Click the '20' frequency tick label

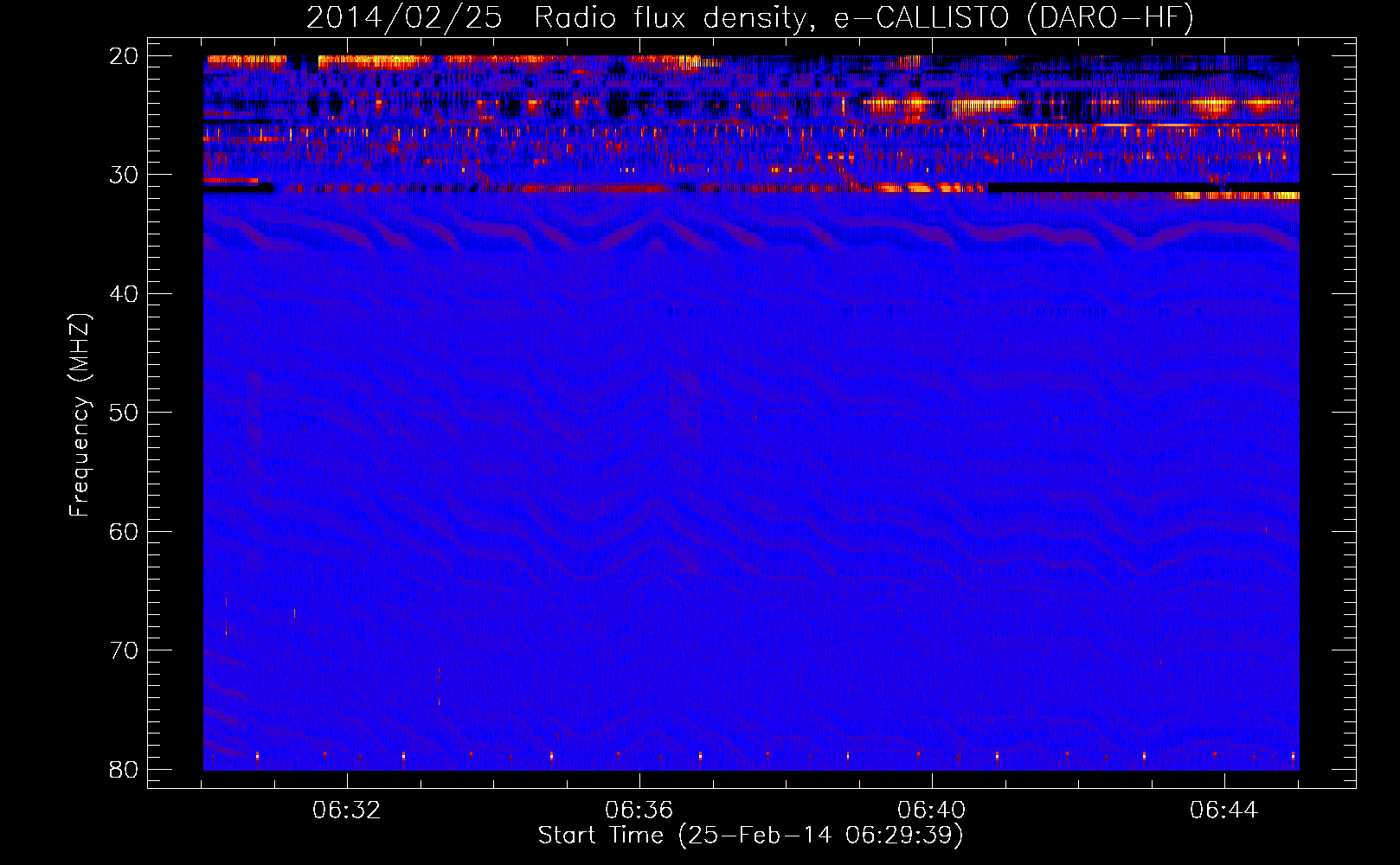[124, 56]
